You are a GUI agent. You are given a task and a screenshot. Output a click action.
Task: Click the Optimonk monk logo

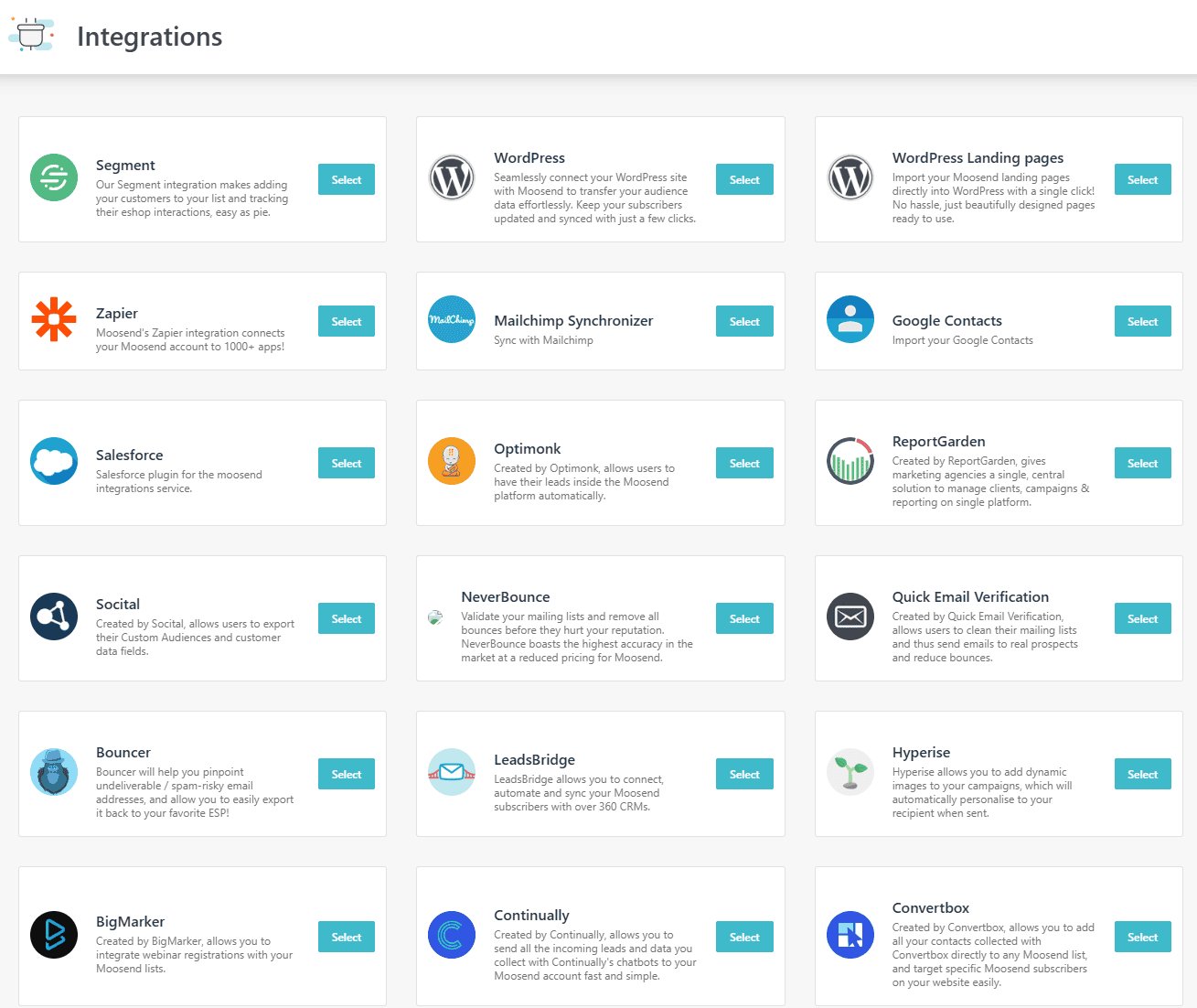click(x=452, y=461)
